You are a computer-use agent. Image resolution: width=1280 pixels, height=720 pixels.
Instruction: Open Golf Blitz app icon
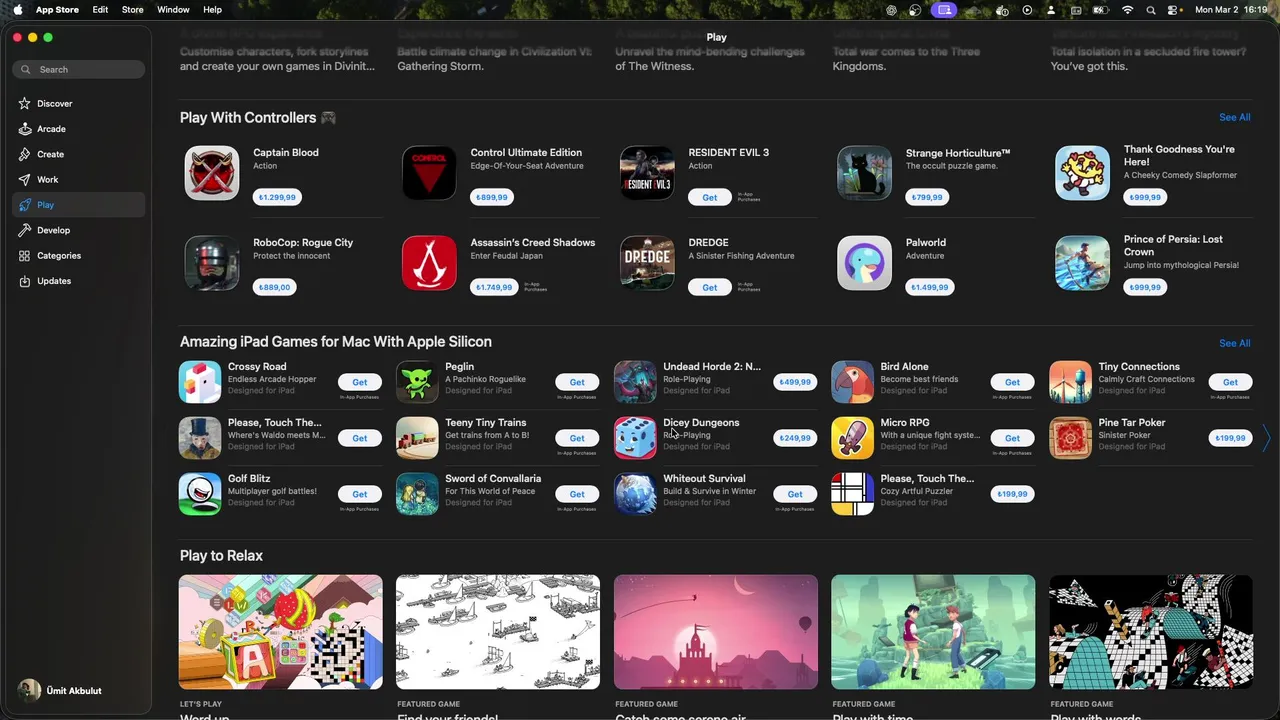(200, 494)
